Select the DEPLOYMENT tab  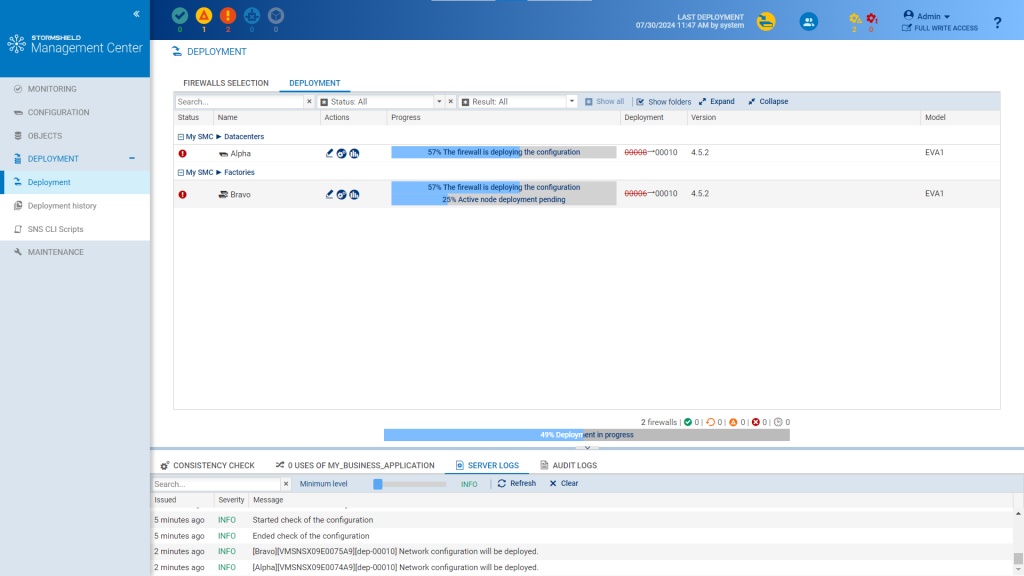pyautogui.click(x=315, y=83)
